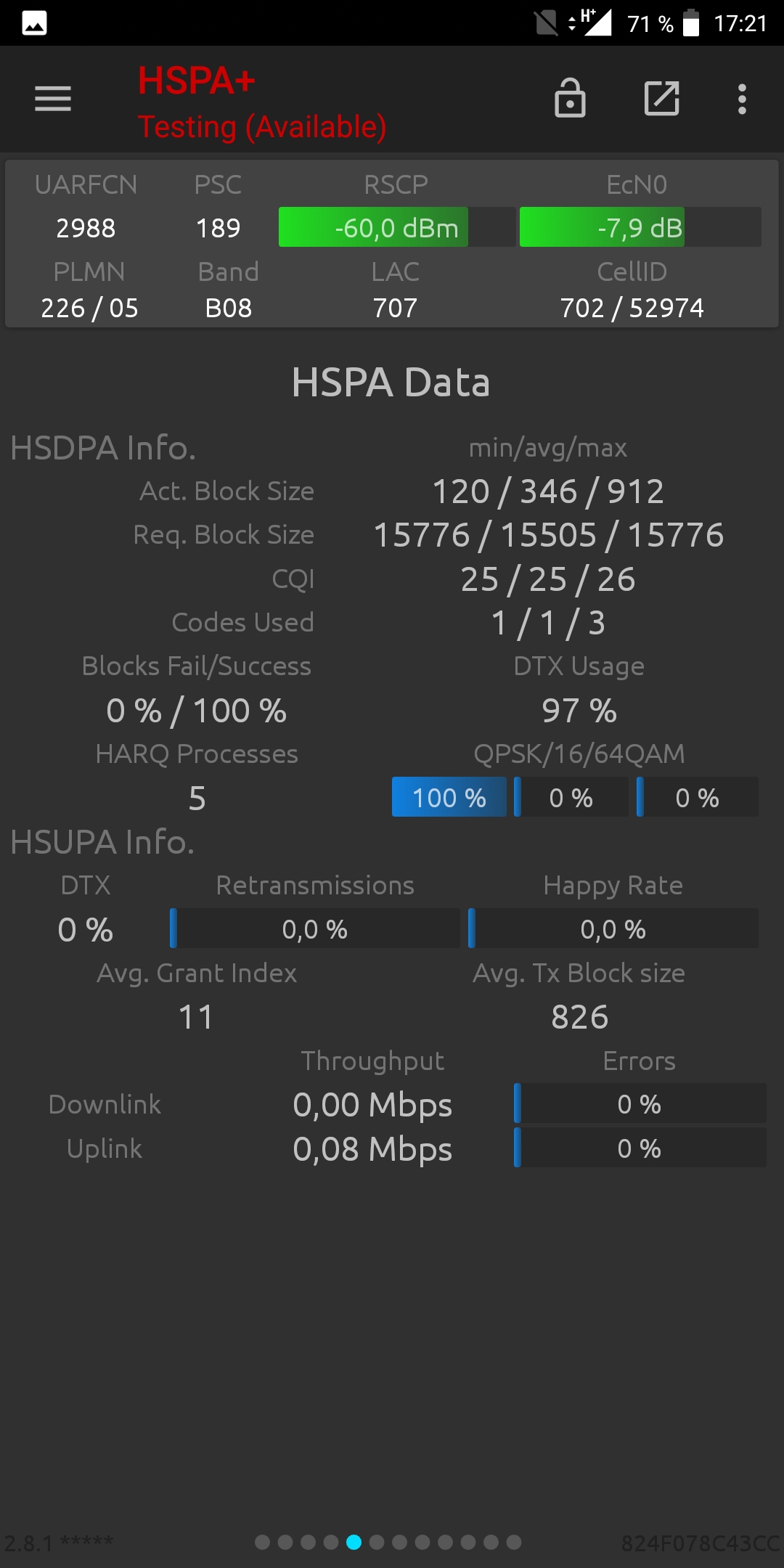
Task: Jump to the last page indicator dot
Action: pos(514,1542)
